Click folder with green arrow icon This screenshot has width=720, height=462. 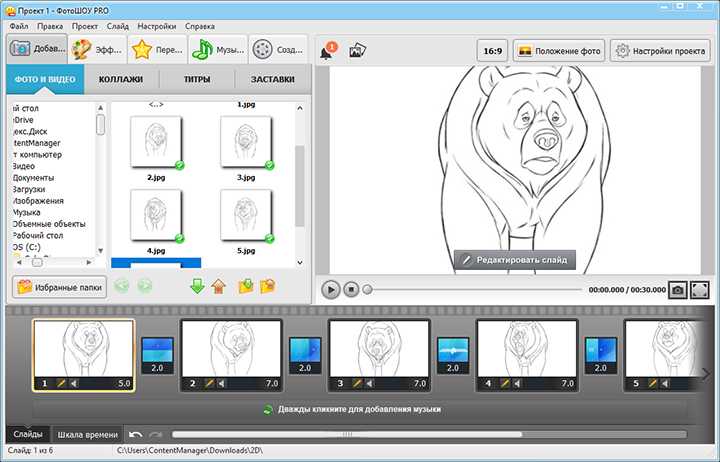click(x=246, y=287)
